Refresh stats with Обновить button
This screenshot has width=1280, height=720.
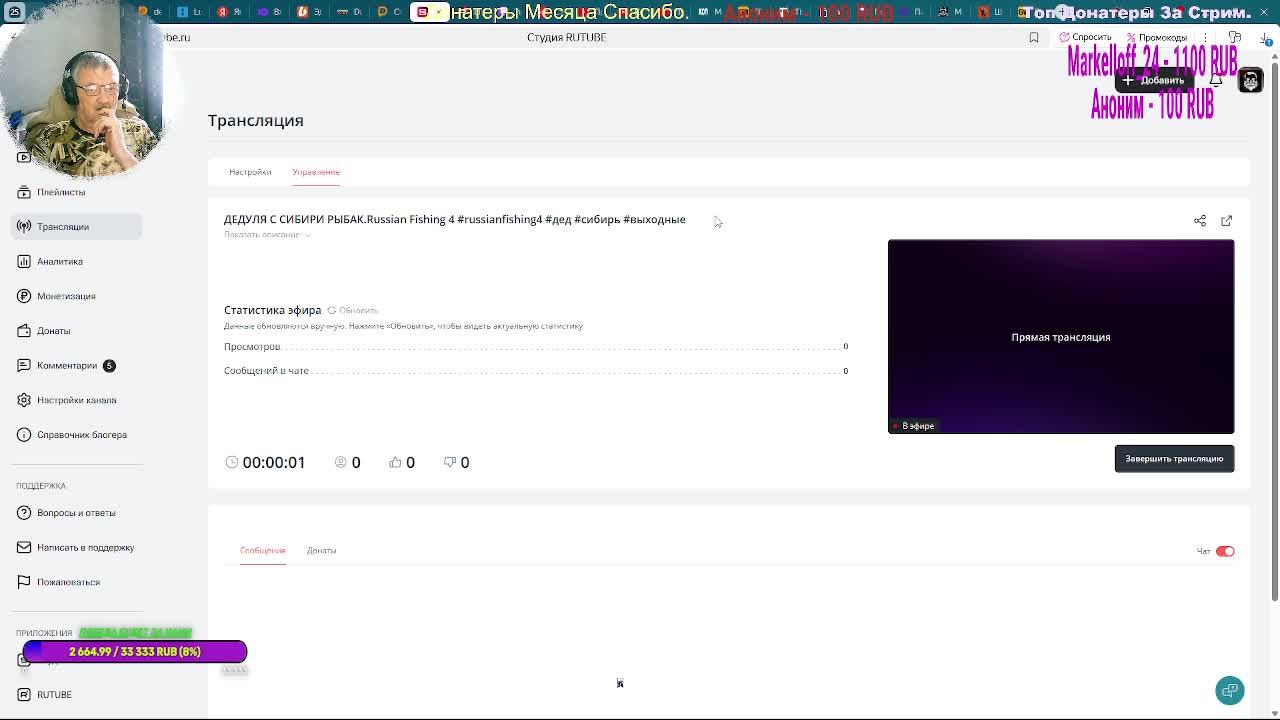pyautogui.click(x=353, y=311)
